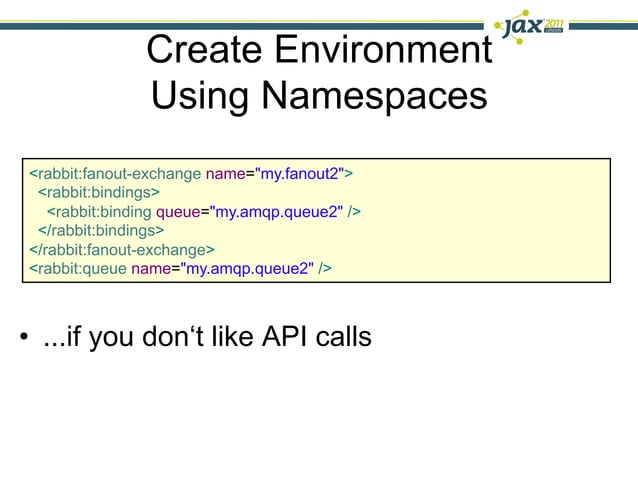Screen dimensions: 638x478
Task: Click the name attribute in rabbit:queue line
Action: (x=151, y=268)
